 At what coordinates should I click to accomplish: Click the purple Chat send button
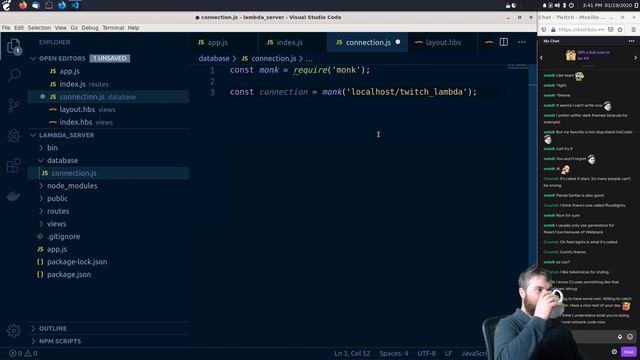(629, 351)
